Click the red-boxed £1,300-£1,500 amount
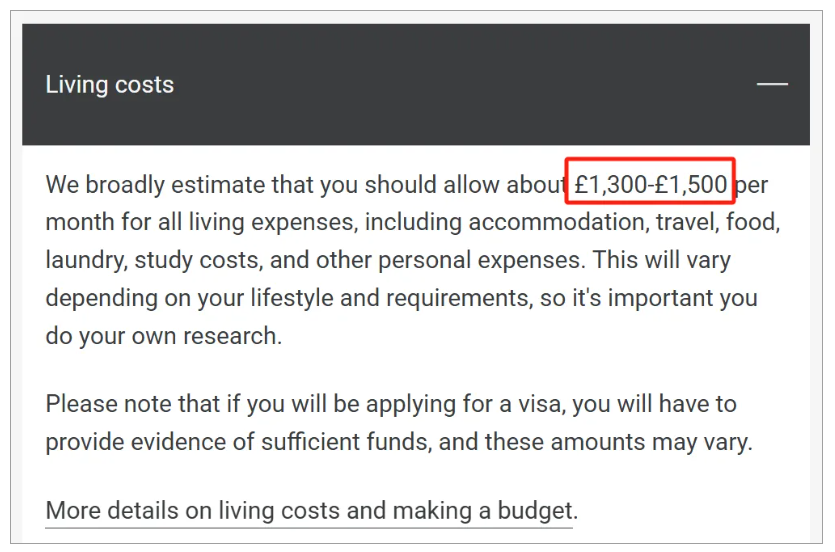This screenshot has height=552, width=835. point(651,185)
